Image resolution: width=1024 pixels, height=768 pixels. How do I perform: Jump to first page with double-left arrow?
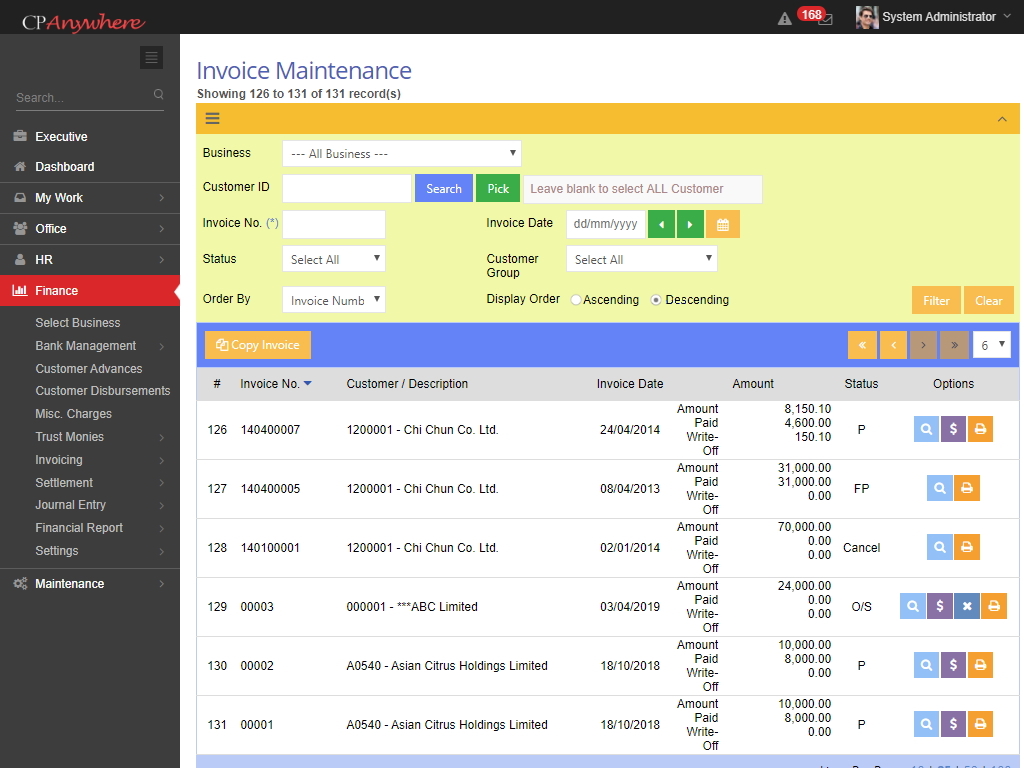(861, 345)
